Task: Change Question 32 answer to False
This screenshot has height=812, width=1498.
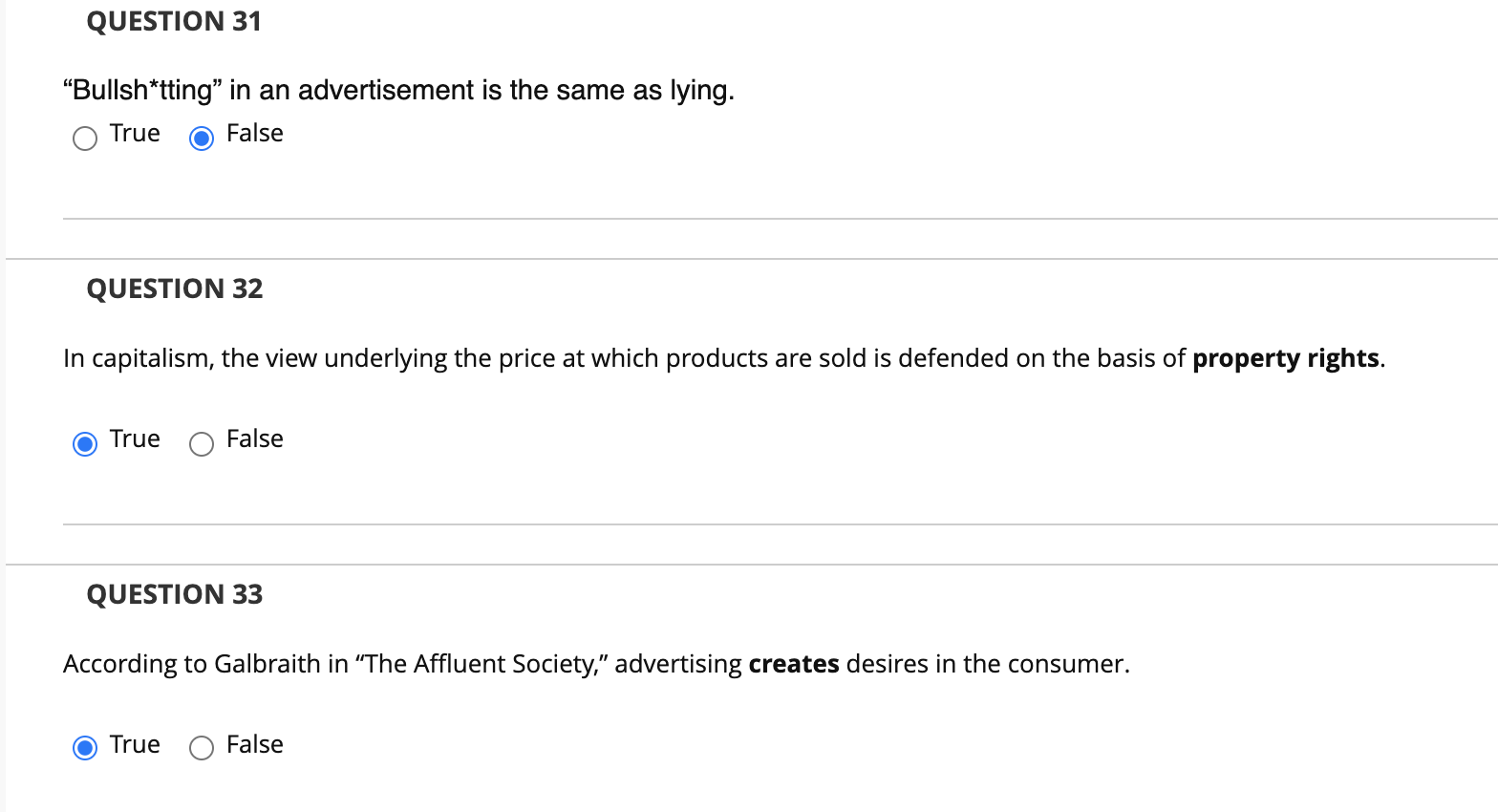Action: (201, 444)
